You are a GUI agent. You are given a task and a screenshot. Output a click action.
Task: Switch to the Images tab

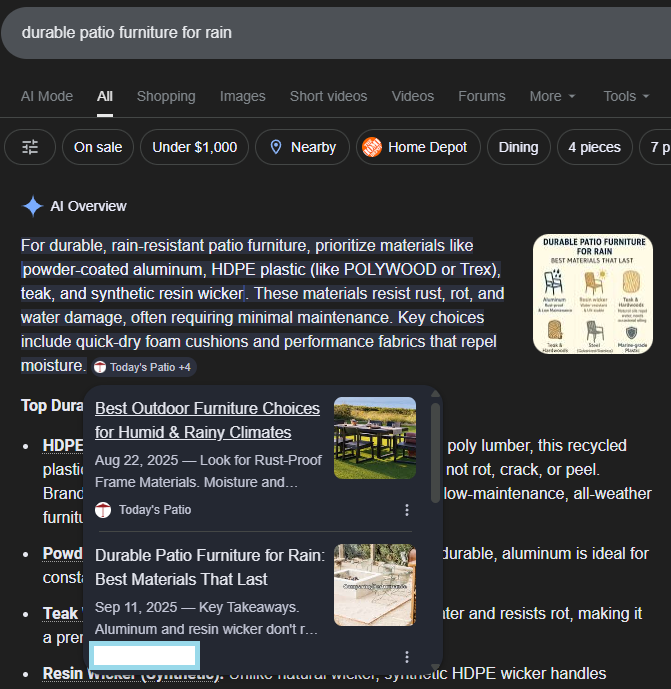(x=242, y=96)
